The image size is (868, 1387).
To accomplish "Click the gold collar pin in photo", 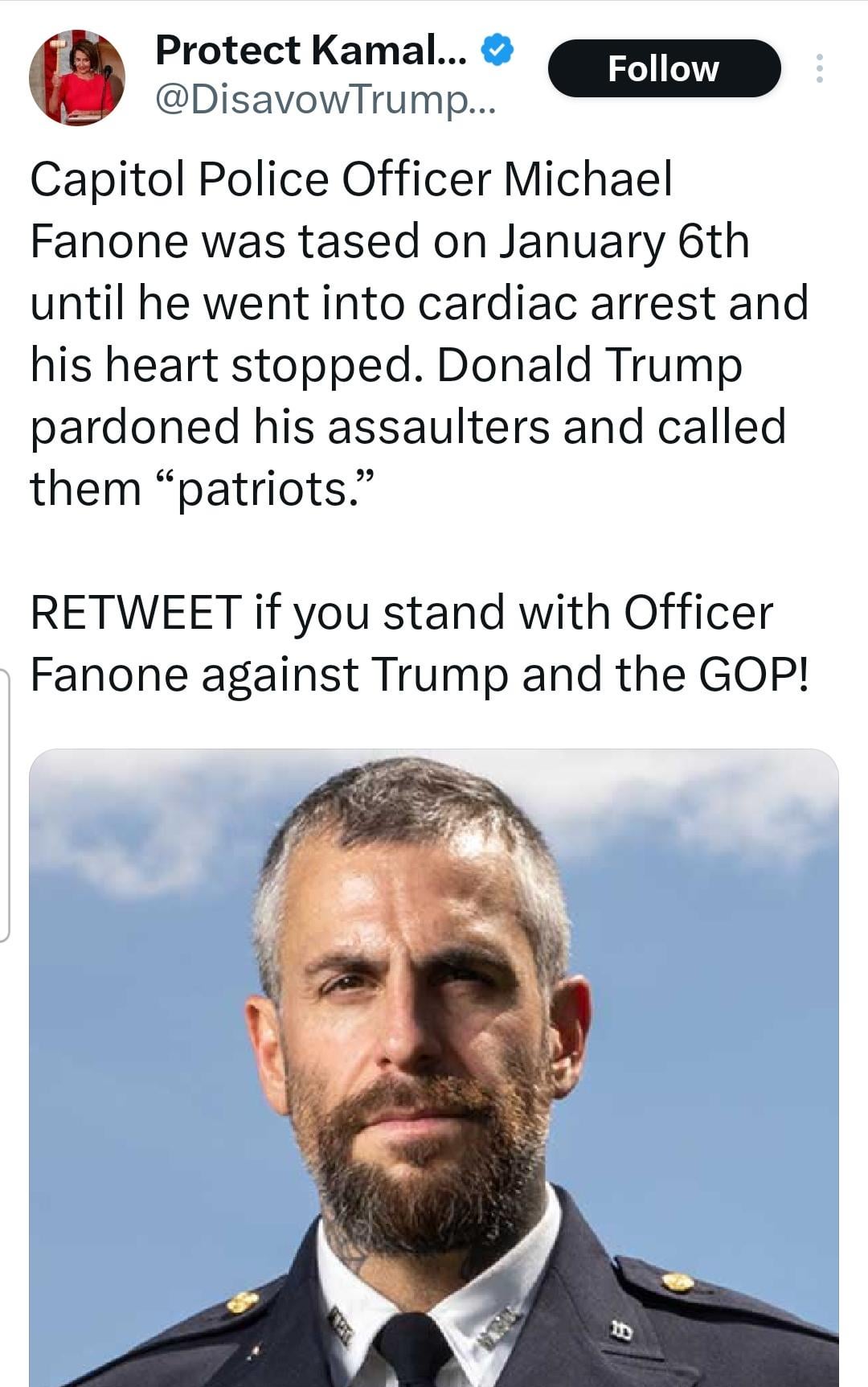I will [x=678, y=1281].
